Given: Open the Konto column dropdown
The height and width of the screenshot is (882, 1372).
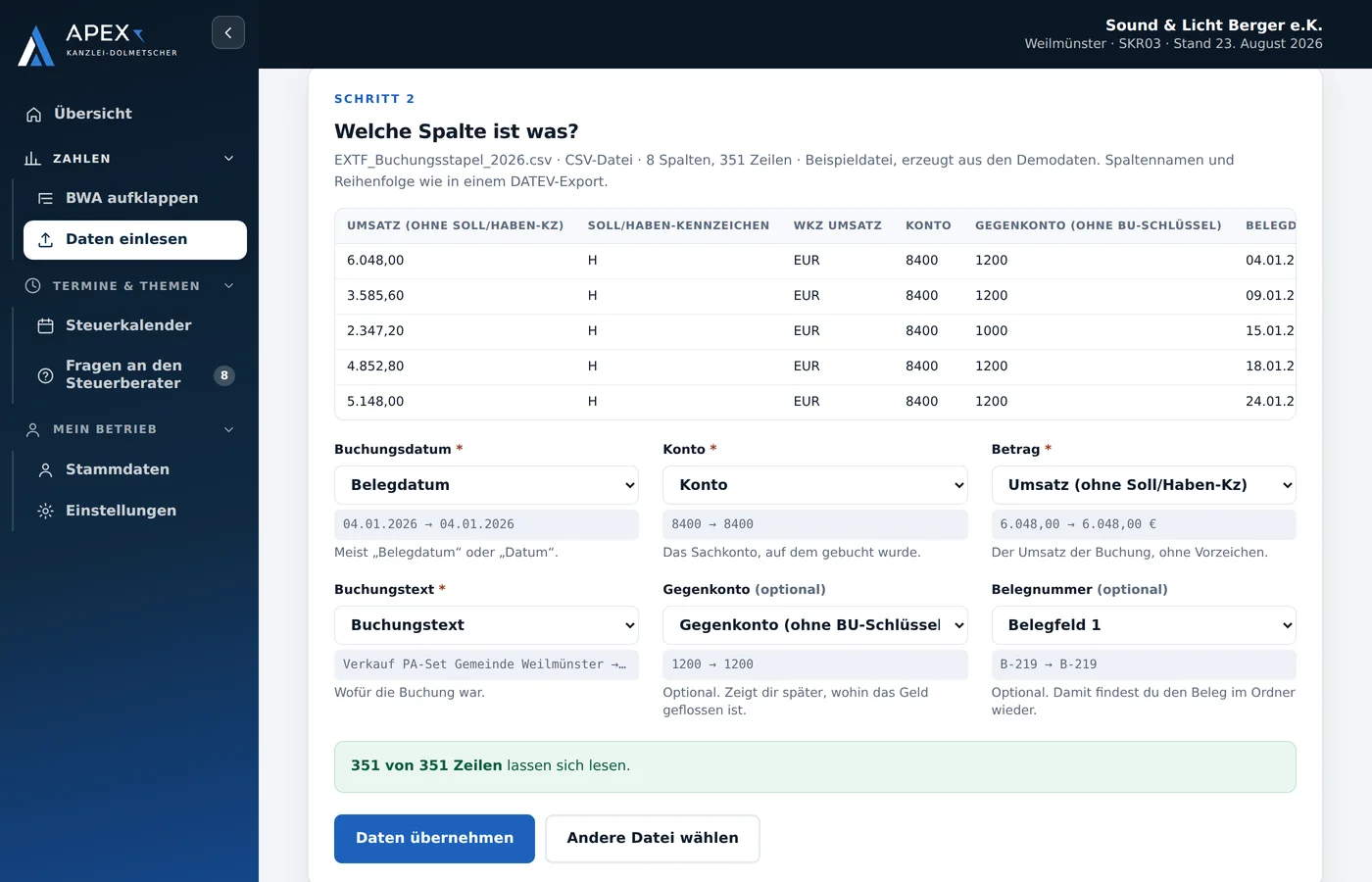Looking at the screenshot, I should pyautogui.click(x=815, y=485).
